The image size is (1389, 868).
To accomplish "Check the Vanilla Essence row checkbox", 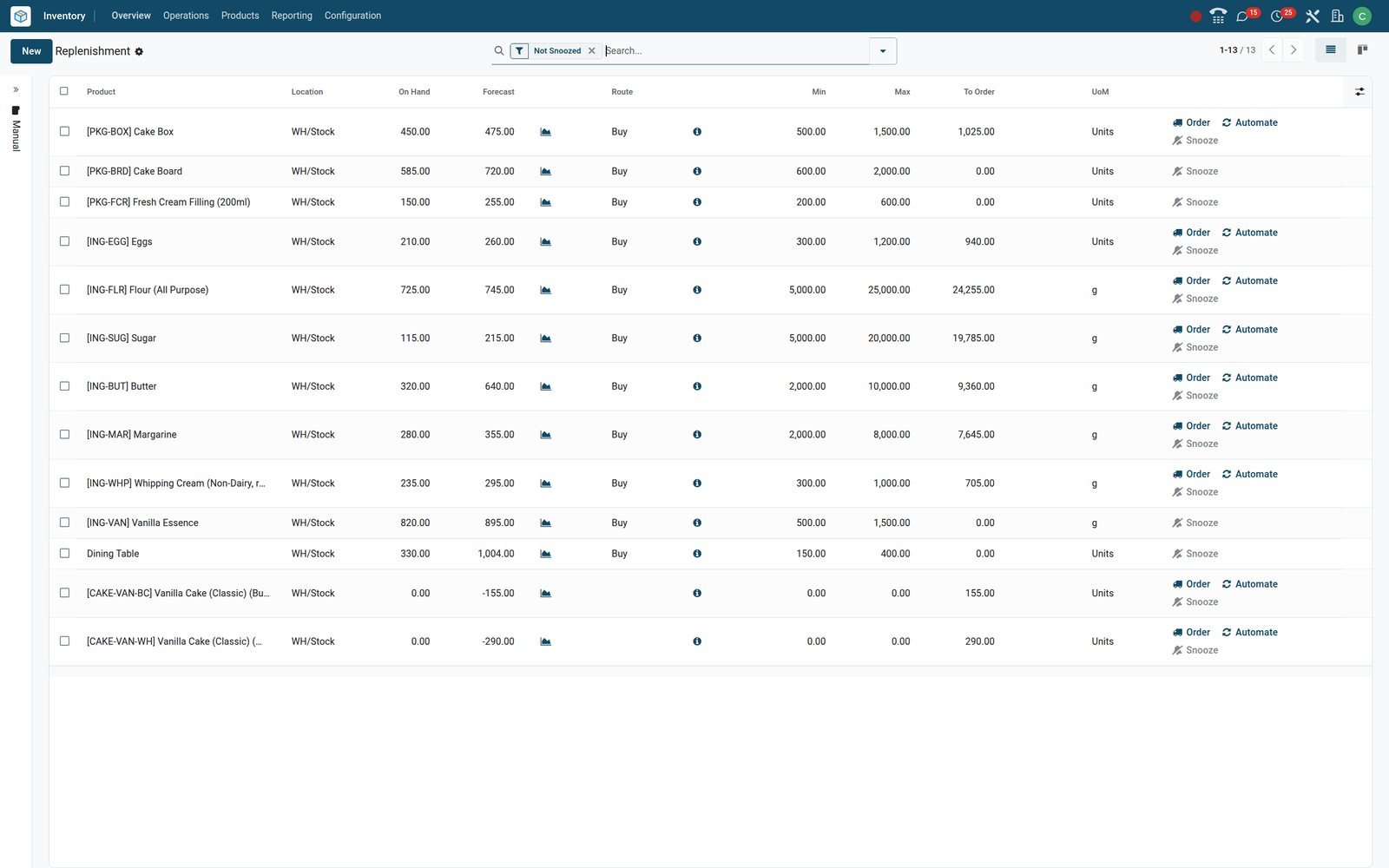I will pyautogui.click(x=64, y=523).
